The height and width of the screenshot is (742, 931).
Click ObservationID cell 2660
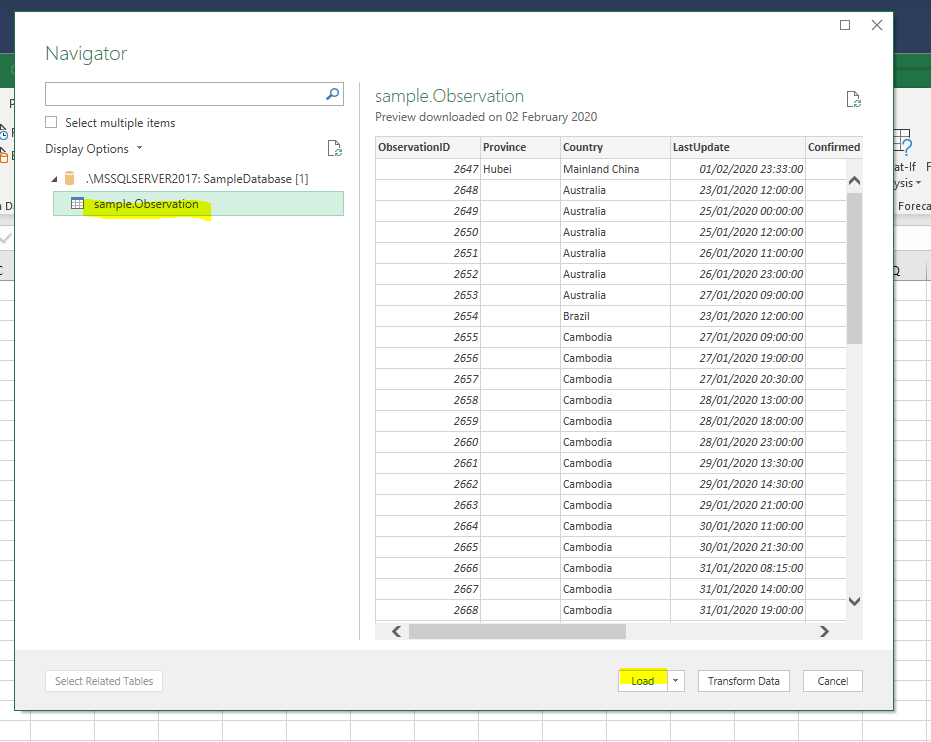pos(428,442)
